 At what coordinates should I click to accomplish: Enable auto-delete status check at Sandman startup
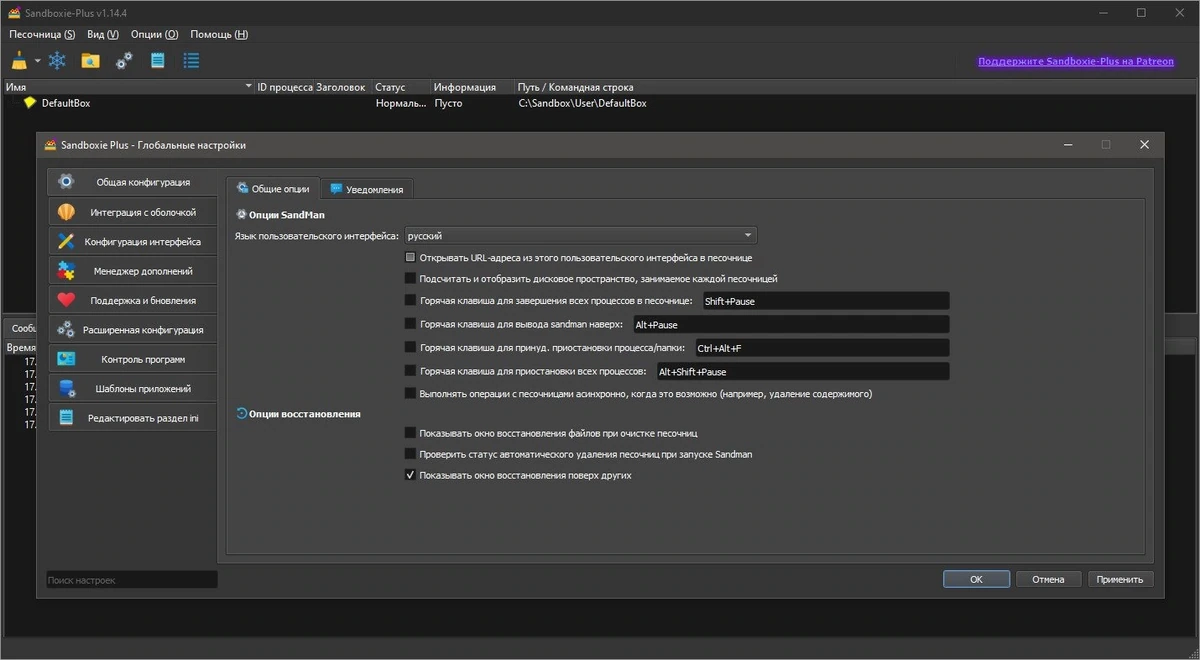[410, 454]
